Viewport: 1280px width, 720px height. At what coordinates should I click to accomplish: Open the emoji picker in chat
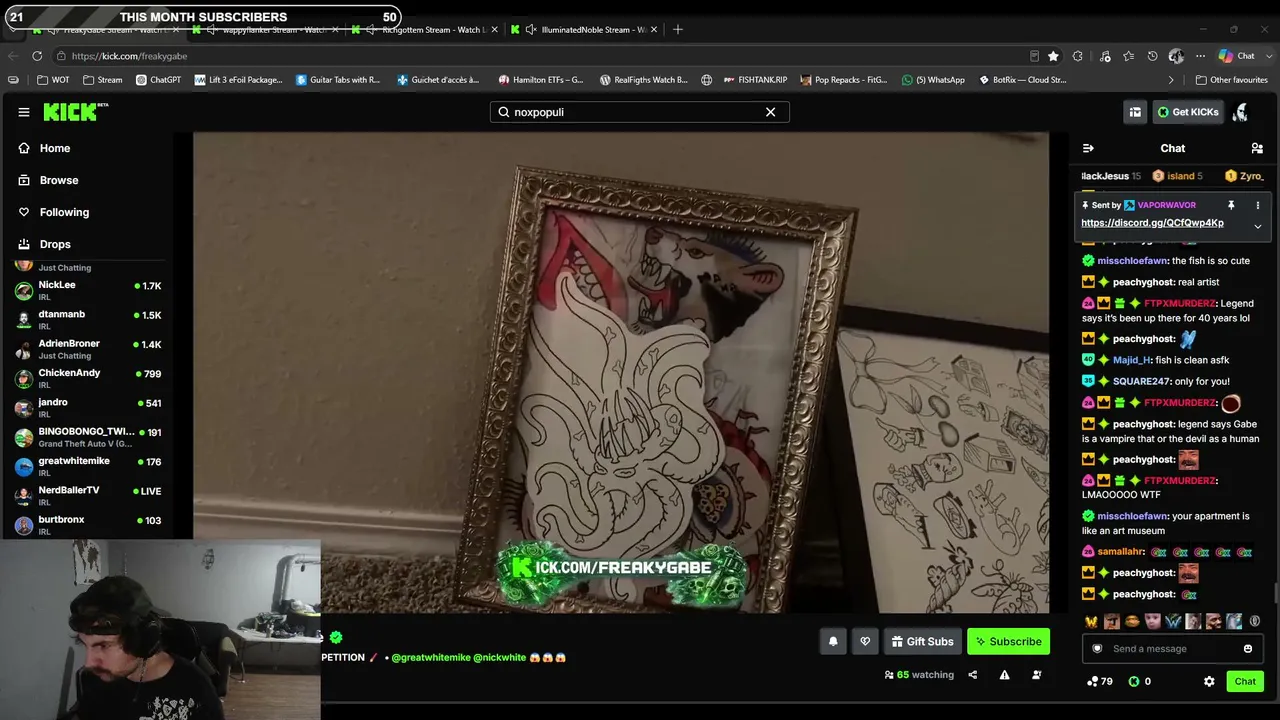(1248, 649)
